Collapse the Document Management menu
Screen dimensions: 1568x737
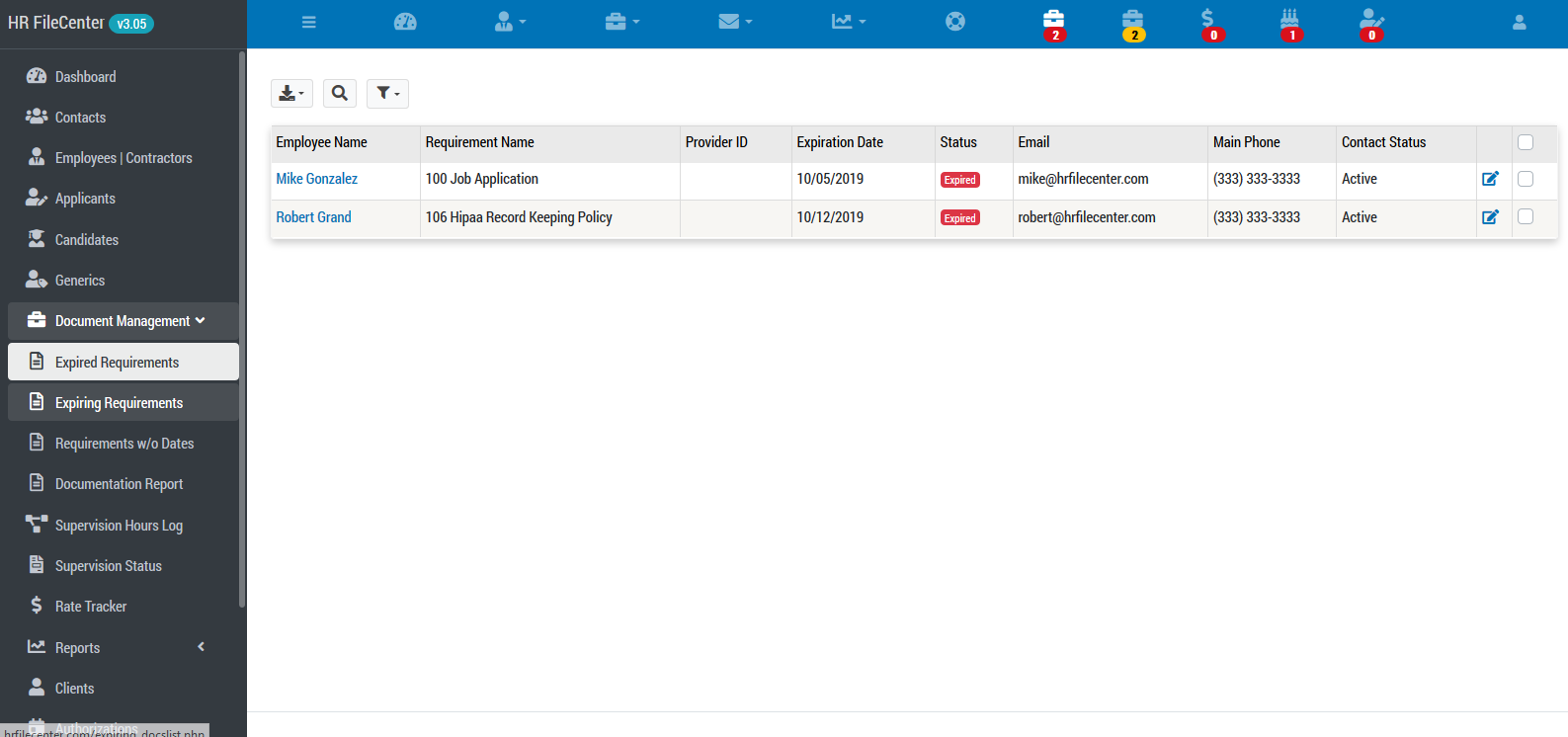click(123, 321)
